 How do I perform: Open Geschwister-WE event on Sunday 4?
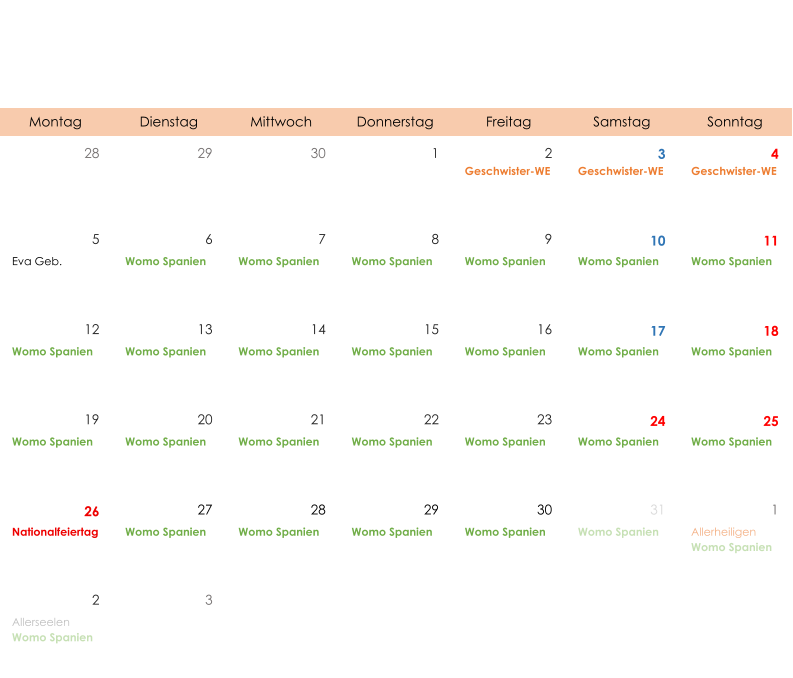tap(733, 171)
